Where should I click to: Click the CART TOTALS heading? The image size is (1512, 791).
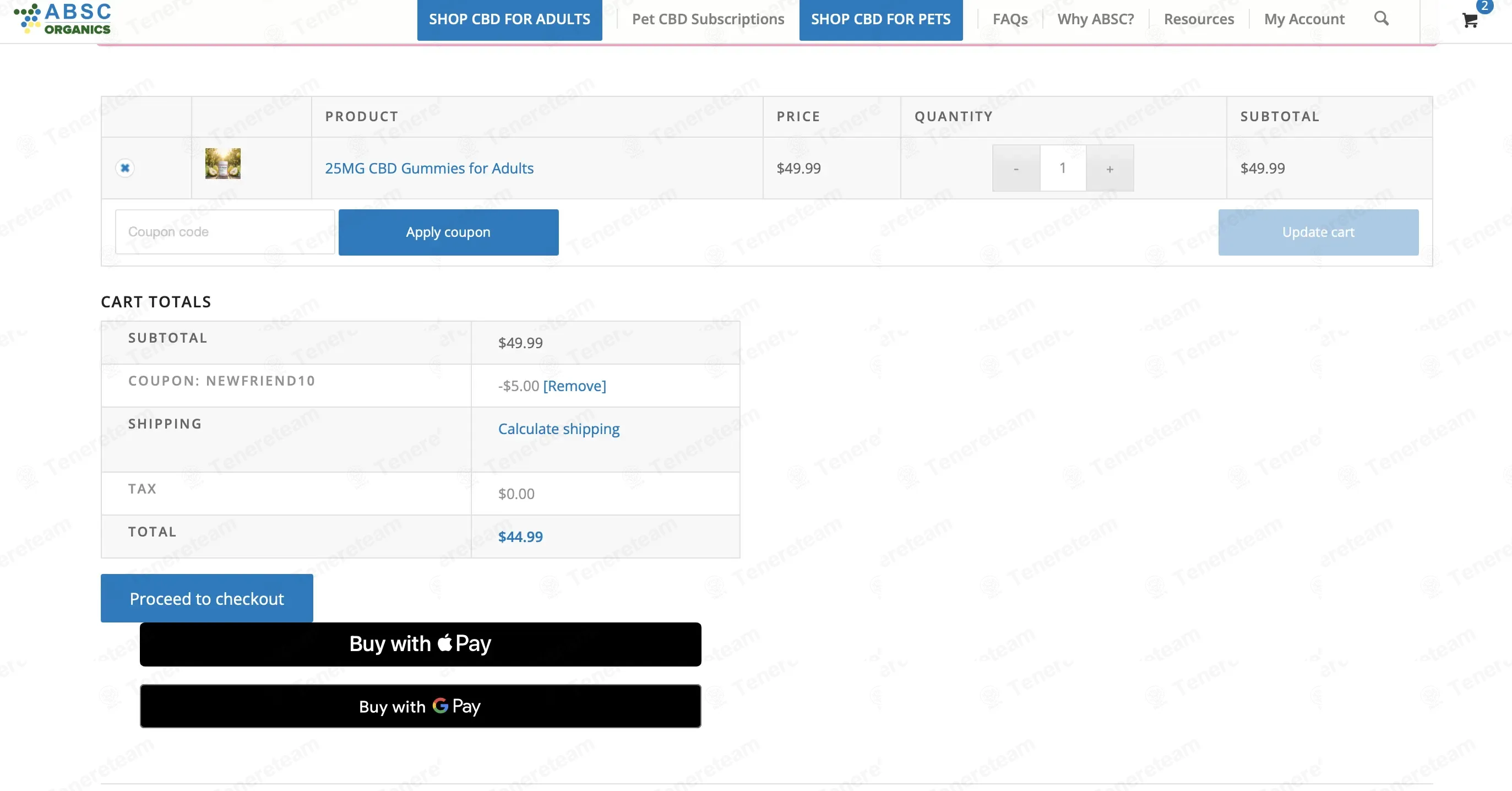(x=155, y=302)
